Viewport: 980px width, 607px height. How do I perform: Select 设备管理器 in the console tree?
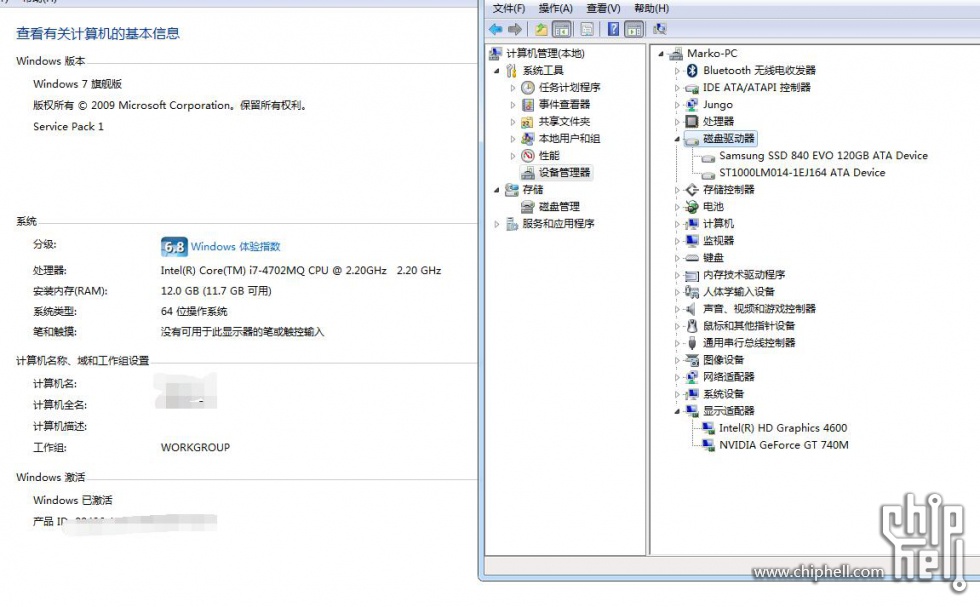tap(564, 173)
